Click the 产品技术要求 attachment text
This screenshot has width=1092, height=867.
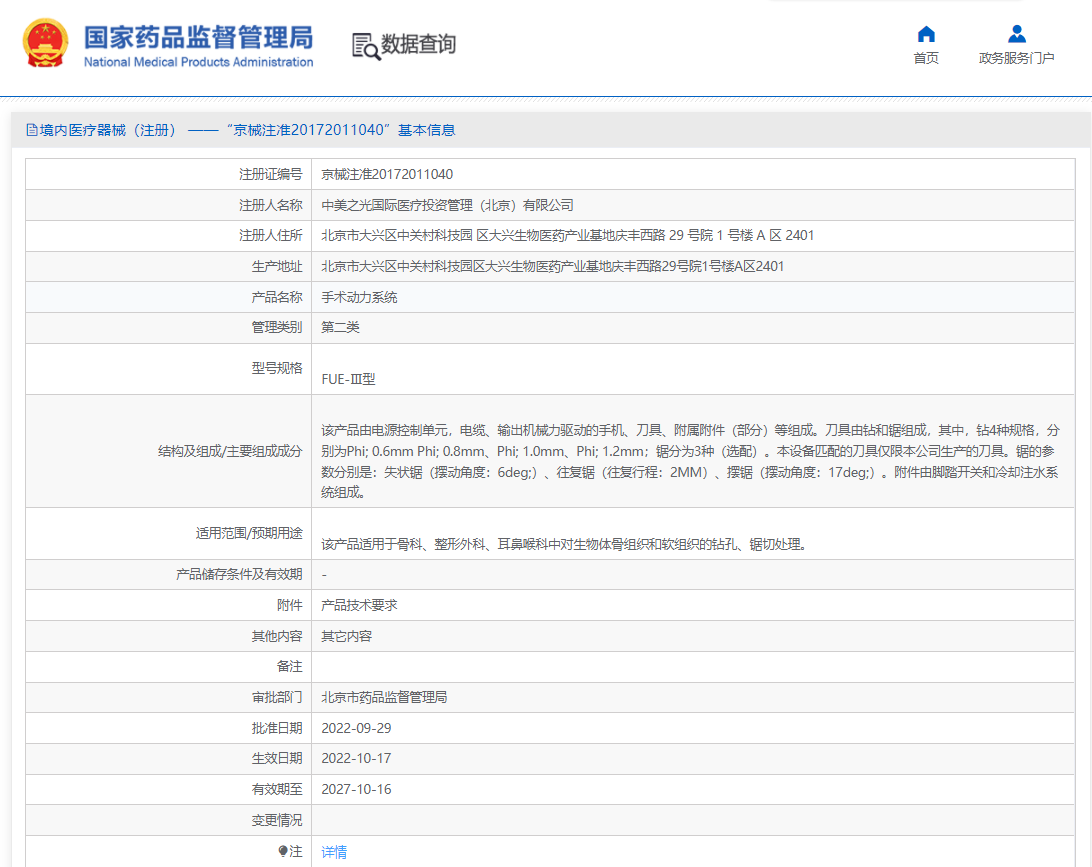click(x=358, y=604)
